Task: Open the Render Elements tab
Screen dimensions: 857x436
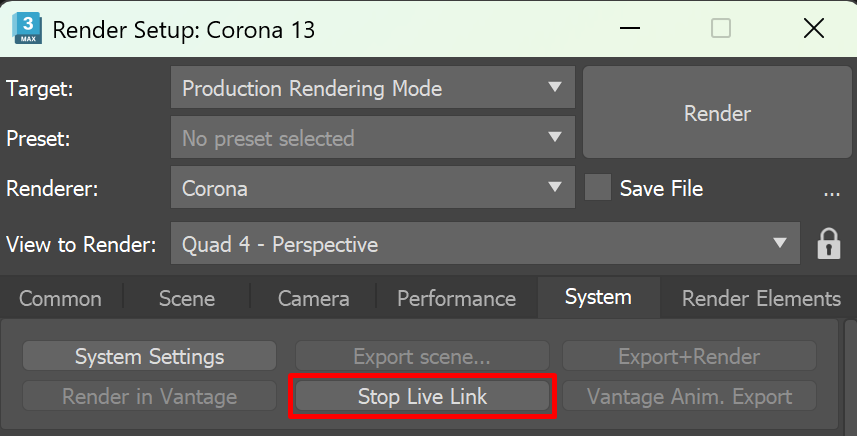Action: (x=760, y=298)
